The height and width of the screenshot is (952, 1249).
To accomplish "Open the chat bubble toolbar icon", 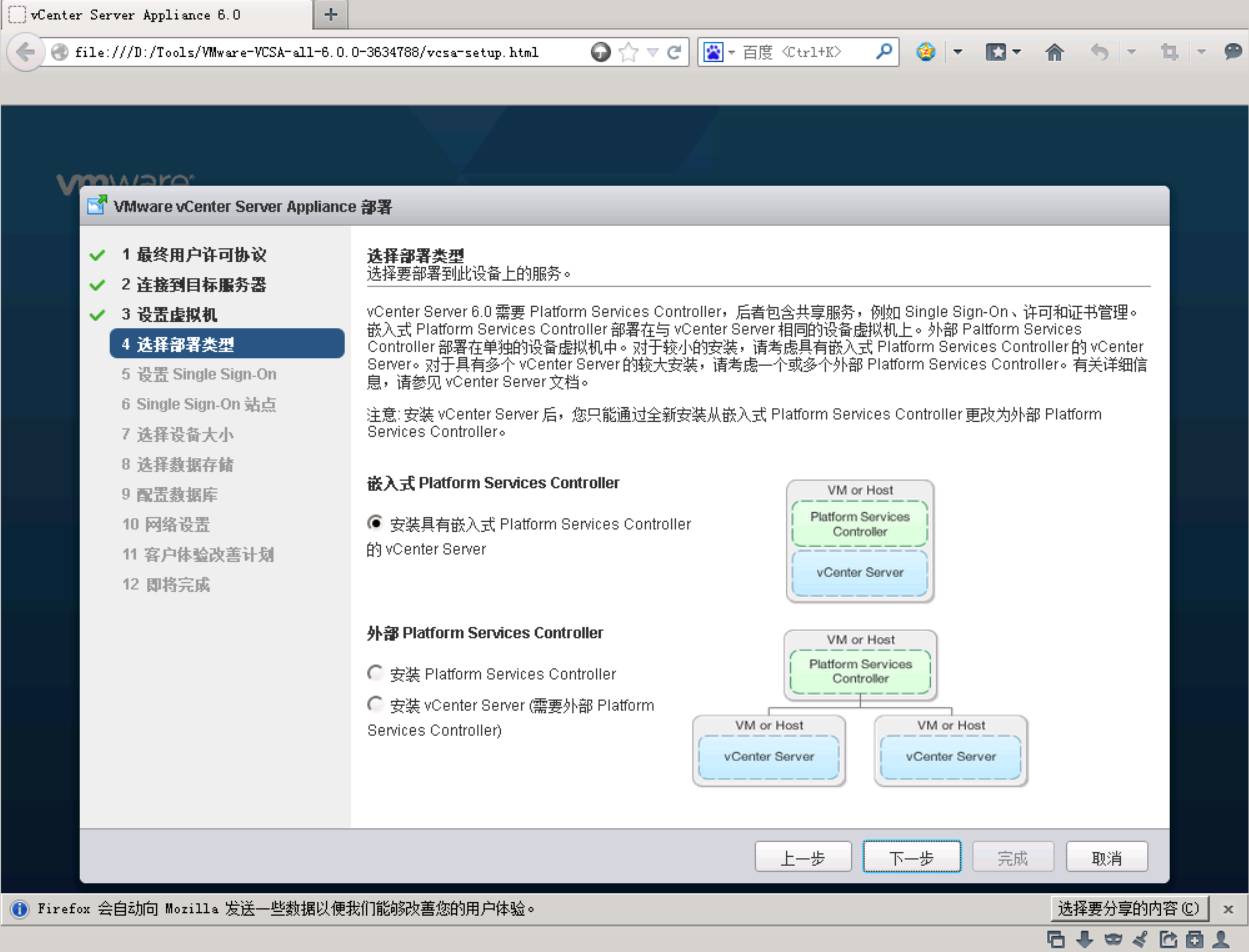I will (1233, 52).
